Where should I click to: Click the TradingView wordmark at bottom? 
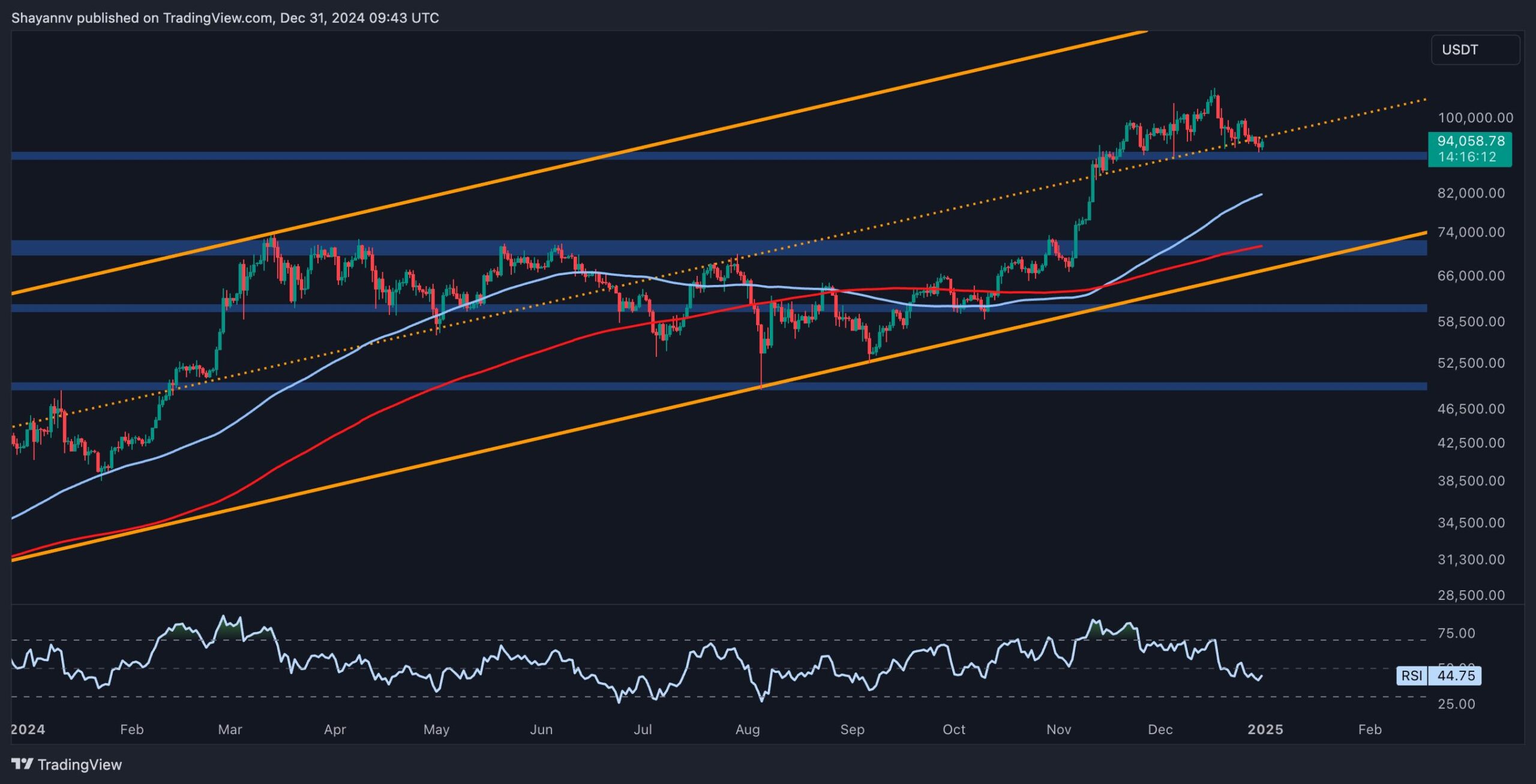(79, 765)
